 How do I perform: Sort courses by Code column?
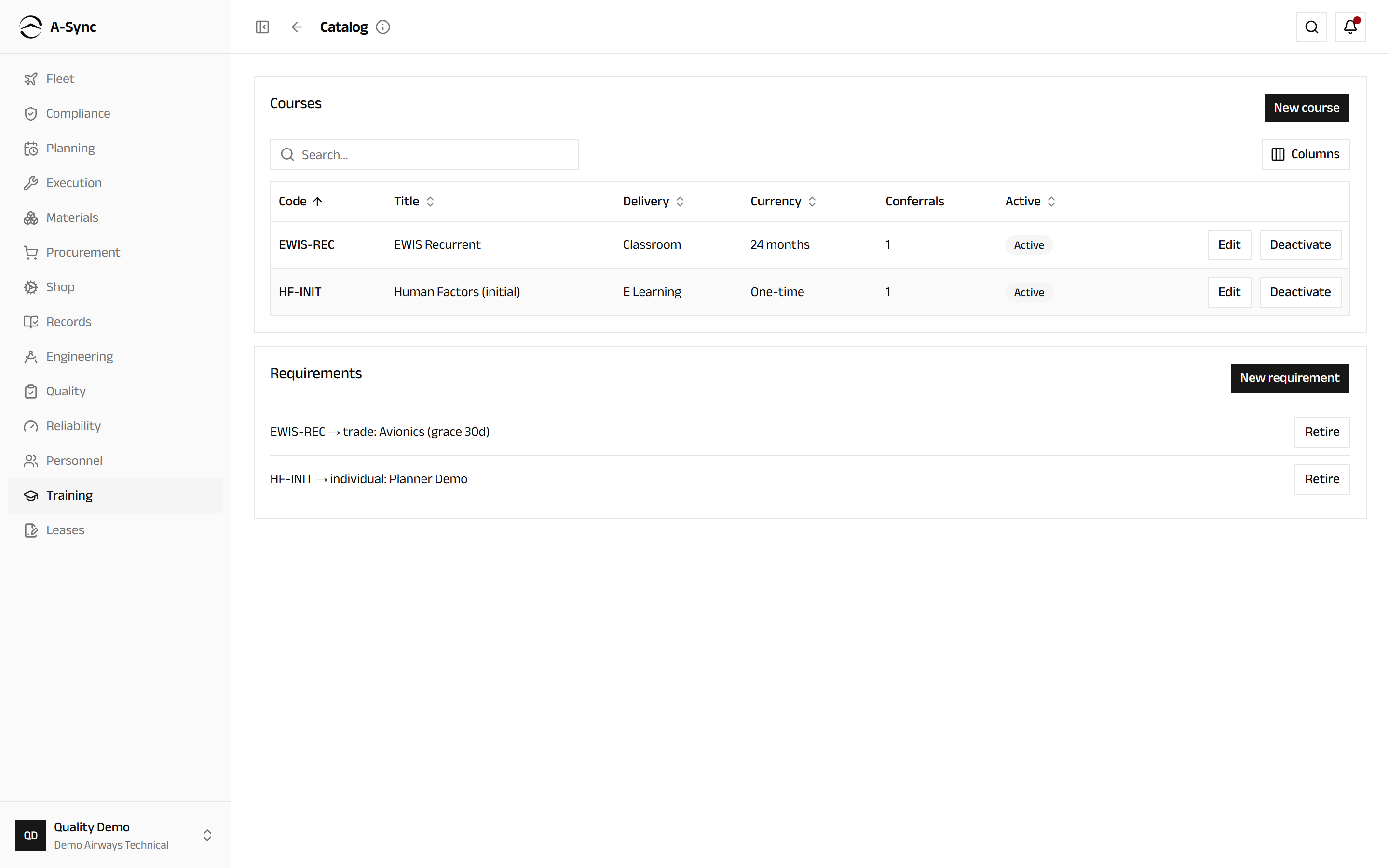click(x=301, y=202)
